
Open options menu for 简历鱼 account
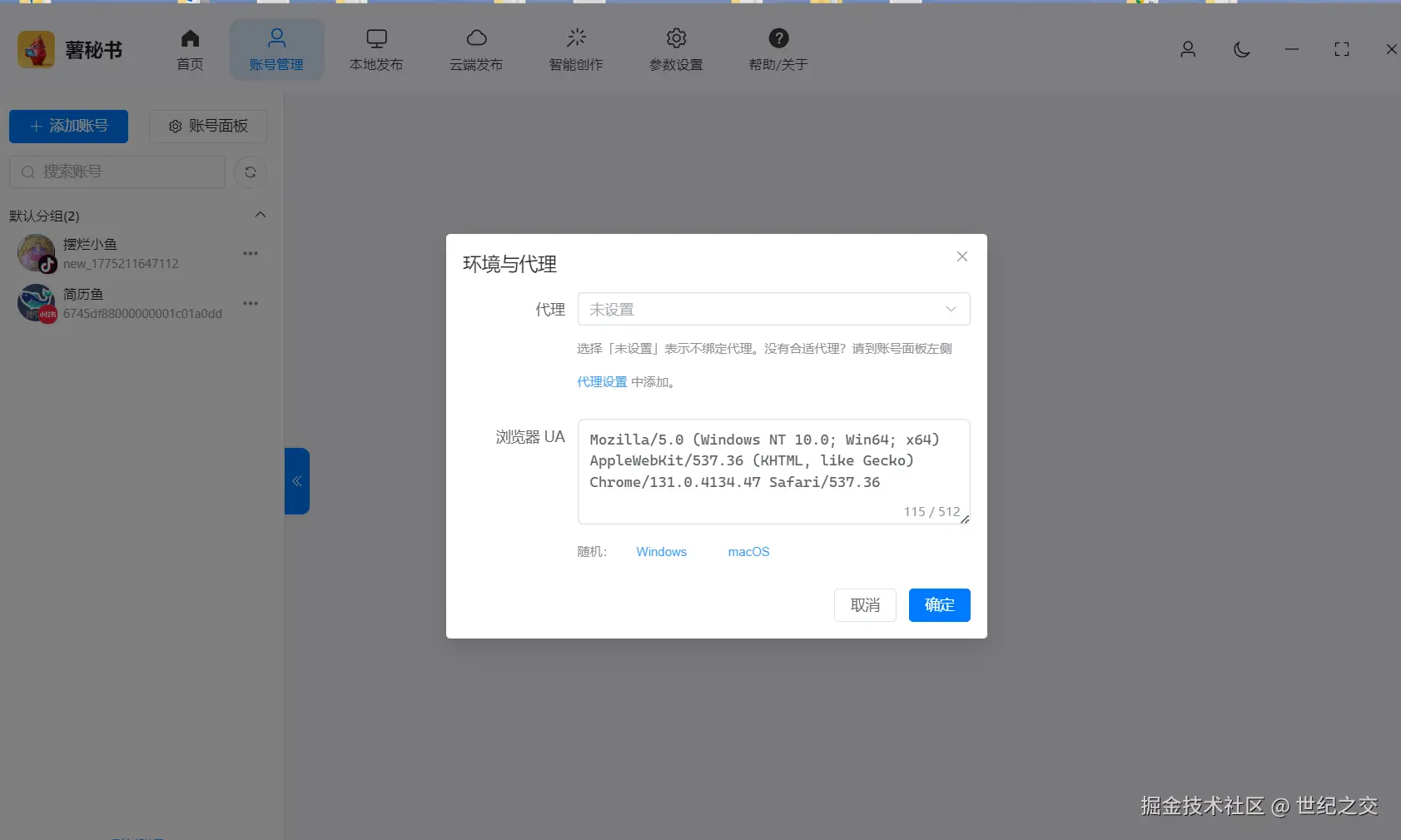click(250, 303)
